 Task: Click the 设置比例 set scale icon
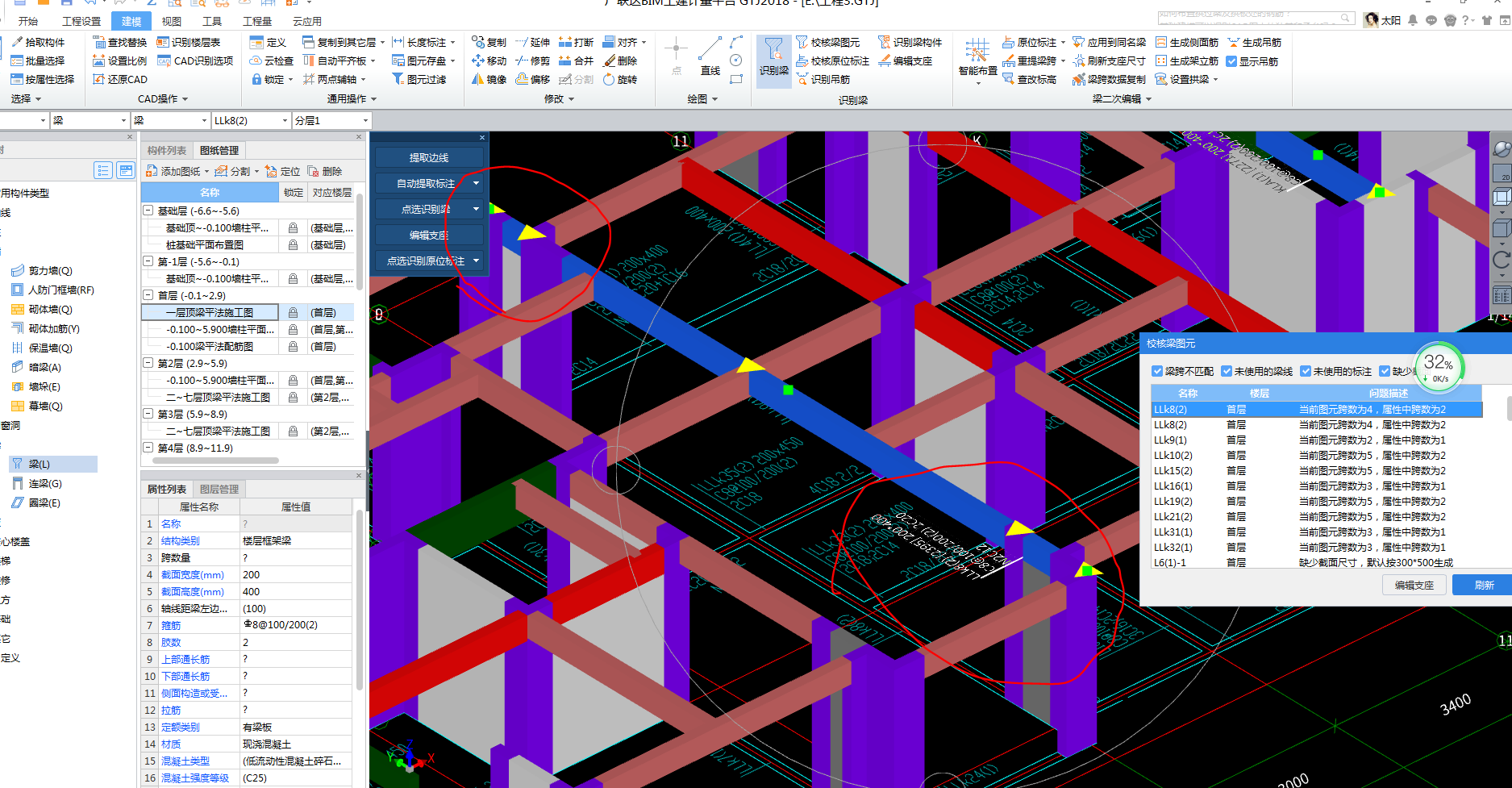tap(99, 60)
